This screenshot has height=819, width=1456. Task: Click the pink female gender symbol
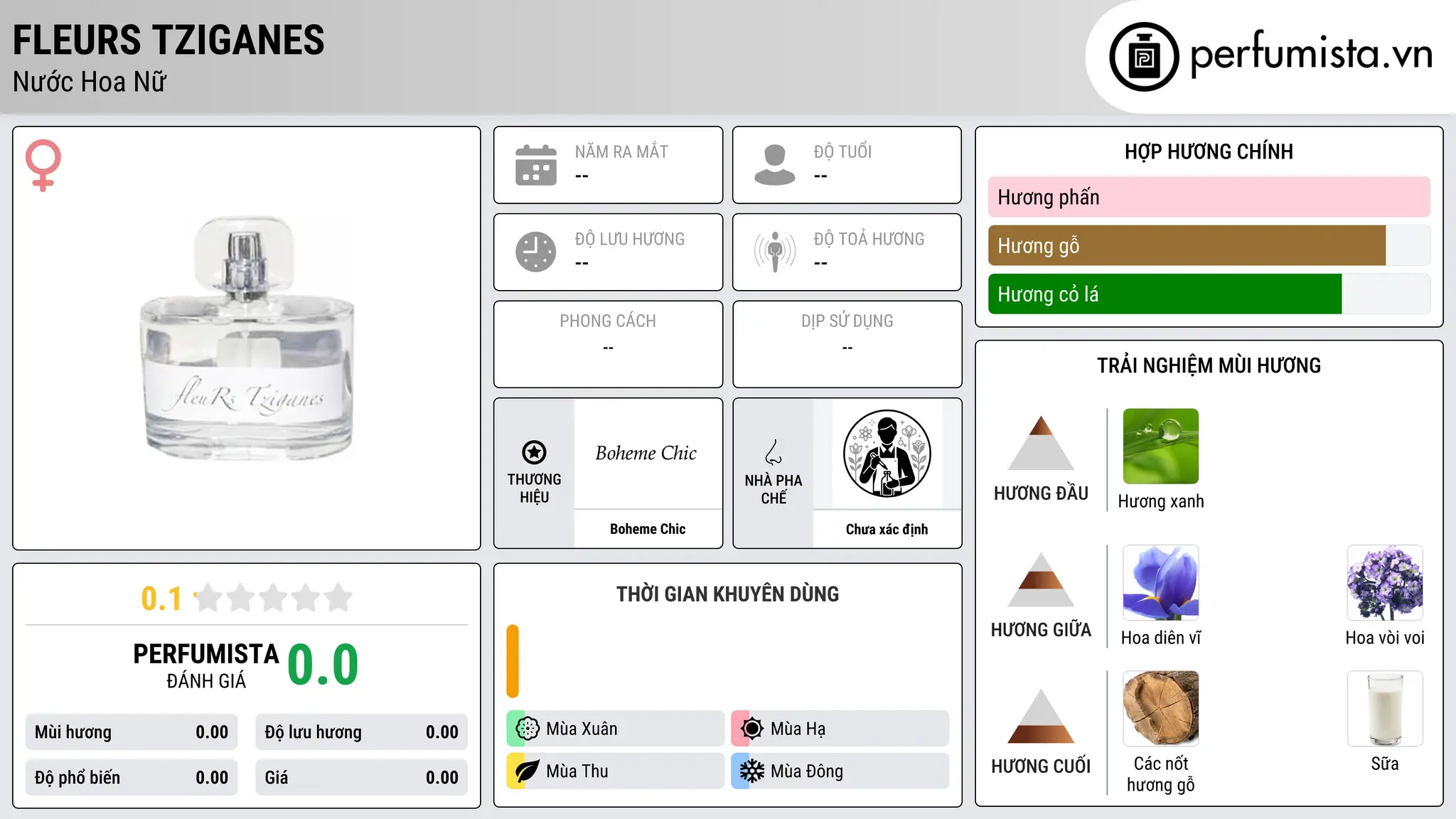point(43,166)
